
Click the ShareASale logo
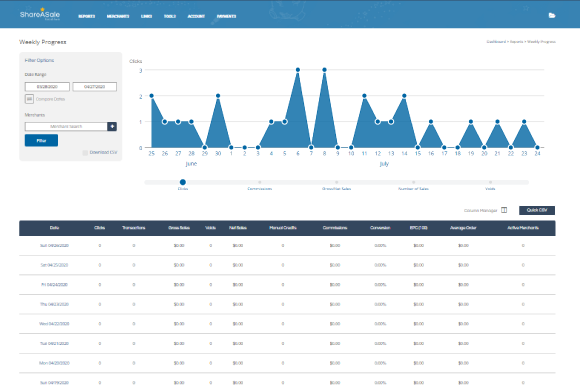pyautogui.click(x=40, y=14)
